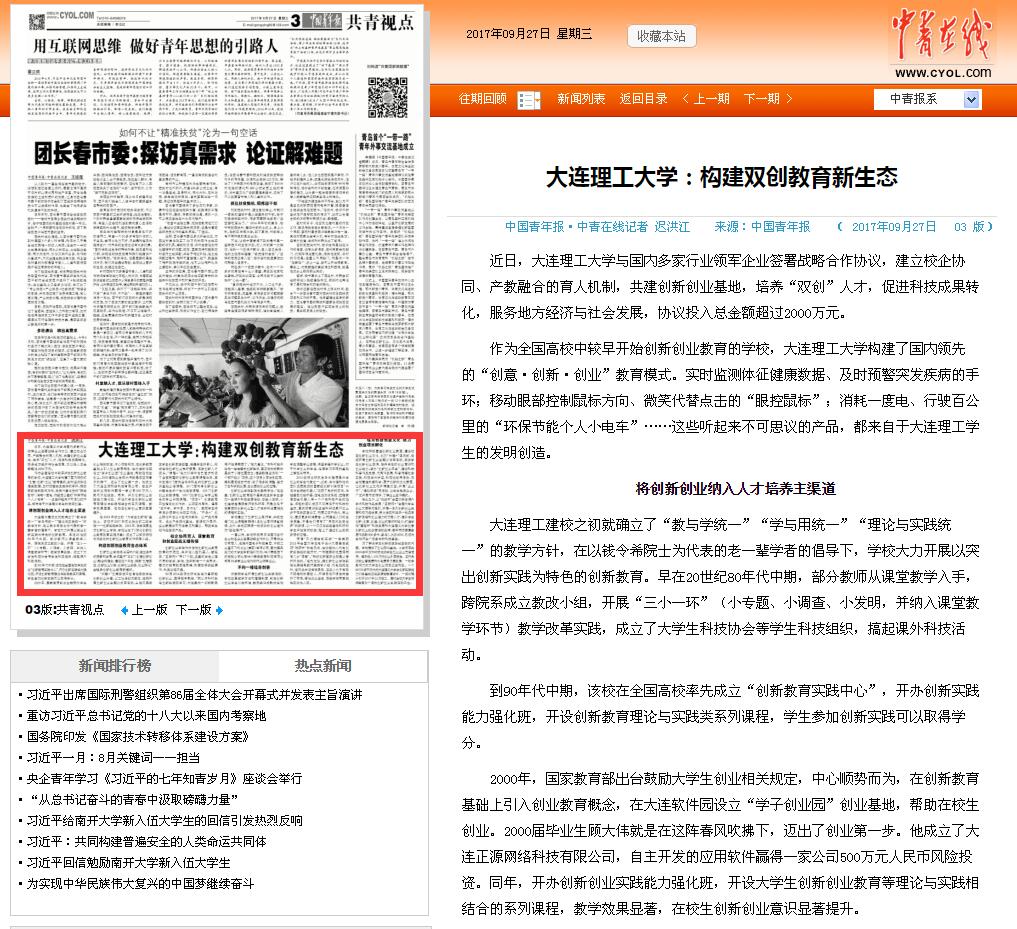Click 上一版 previous page link
This screenshot has height=929, width=1017.
coord(149,610)
